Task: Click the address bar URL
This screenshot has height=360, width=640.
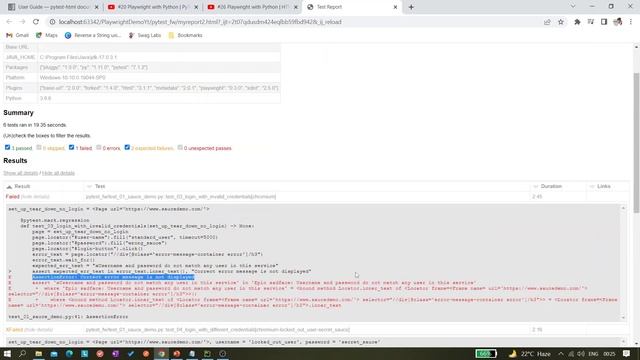Action: 200,22
